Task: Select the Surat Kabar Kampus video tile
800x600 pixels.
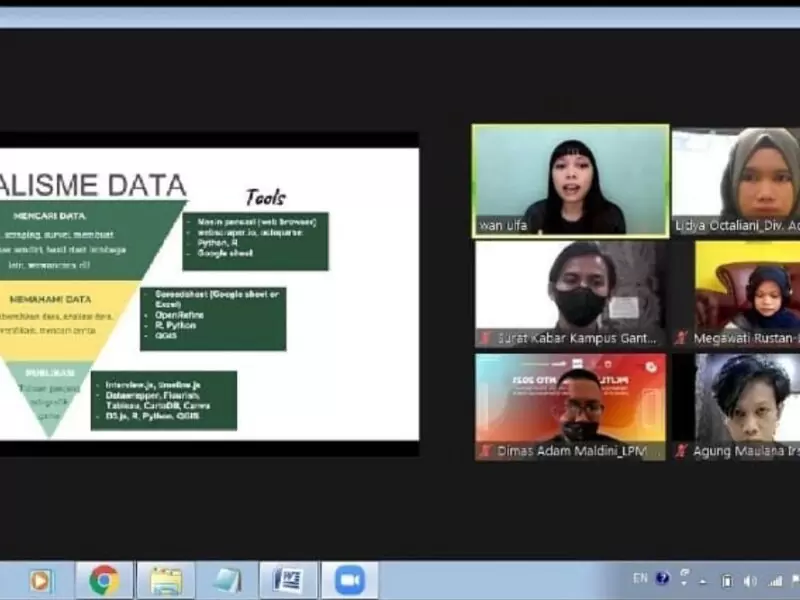Action: (x=570, y=294)
